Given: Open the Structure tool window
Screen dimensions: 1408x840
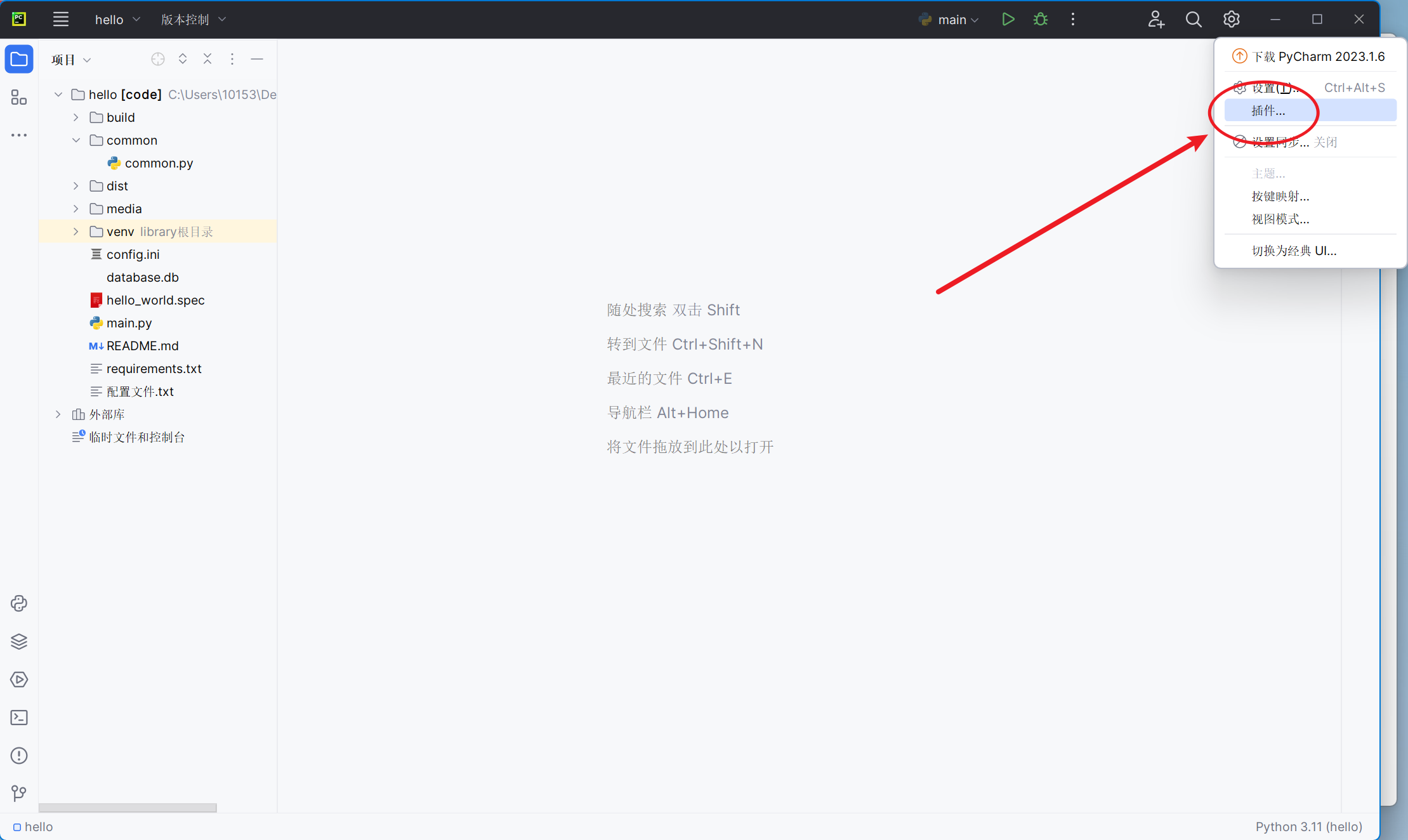Looking at the screenshot, I should point(19,97).
